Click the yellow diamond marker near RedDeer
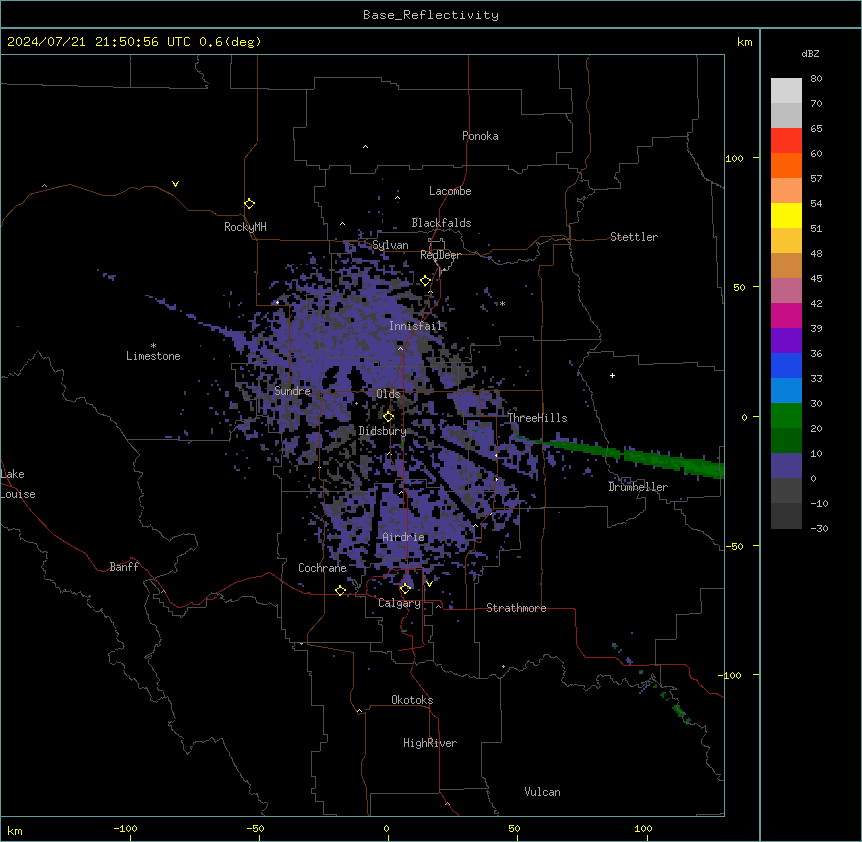Viewport: 862px width, 842px height. 425,281
